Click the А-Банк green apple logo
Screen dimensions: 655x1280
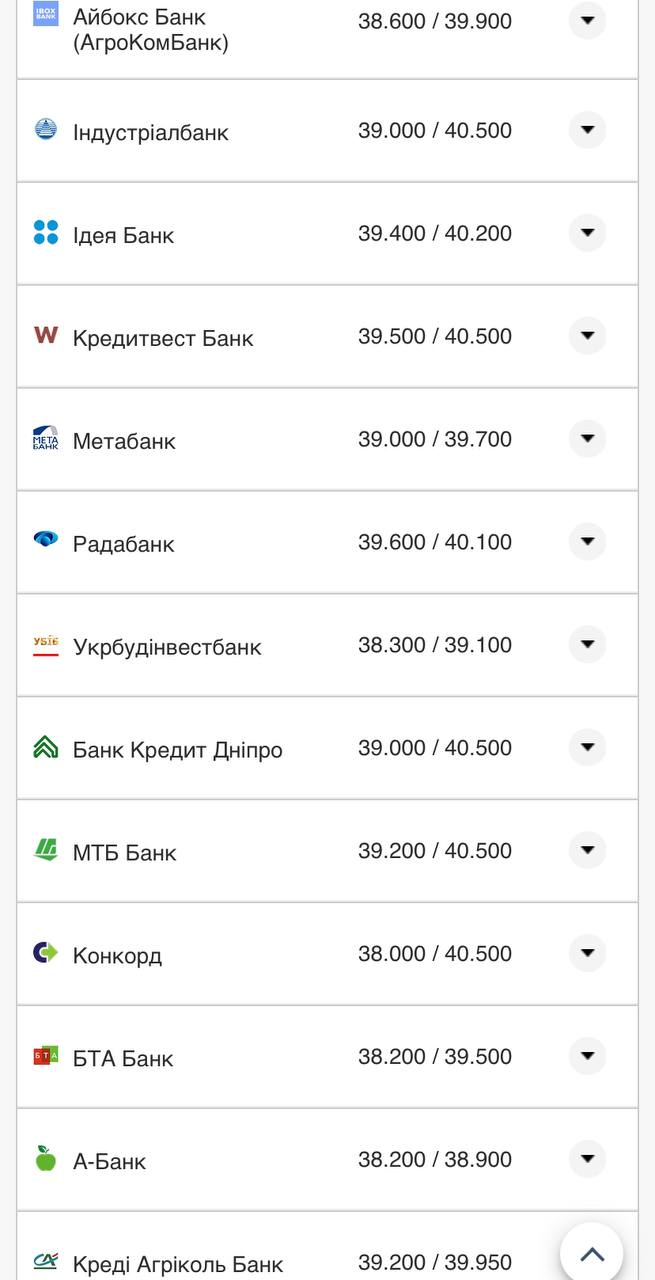[x=46, y=1158]
